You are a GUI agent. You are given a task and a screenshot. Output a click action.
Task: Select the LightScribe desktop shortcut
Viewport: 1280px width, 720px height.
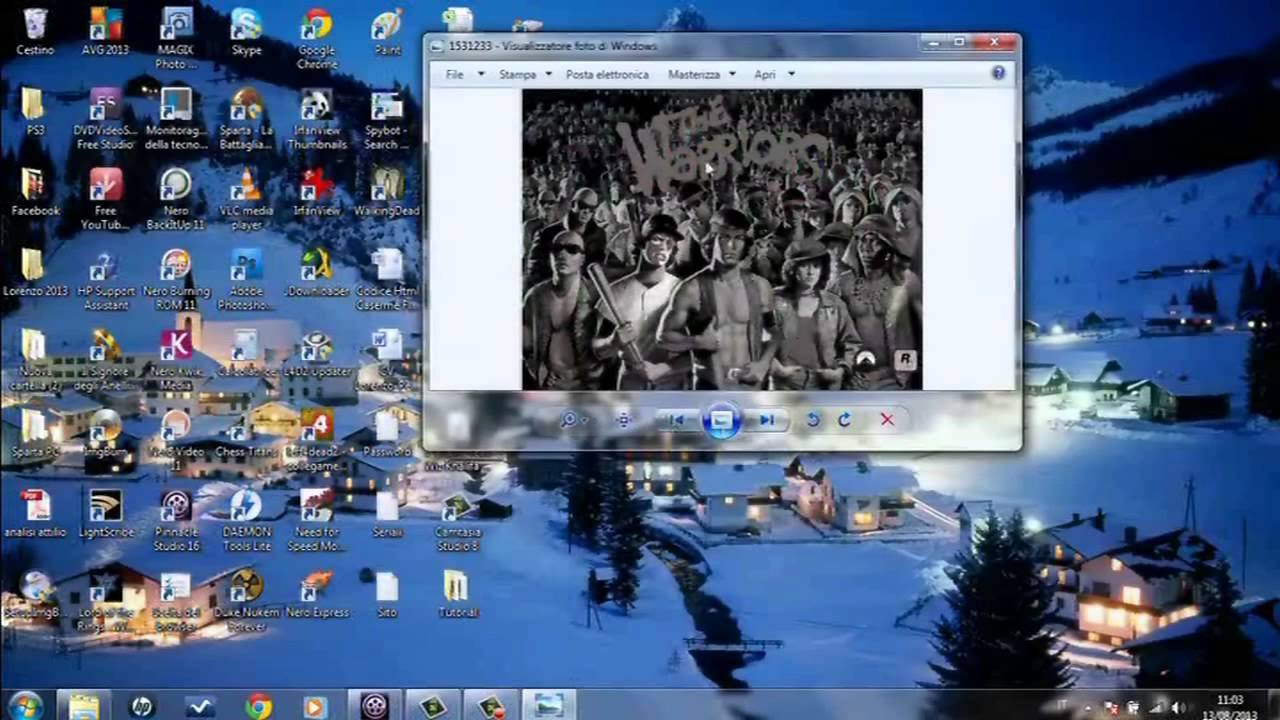coord(105,515)
